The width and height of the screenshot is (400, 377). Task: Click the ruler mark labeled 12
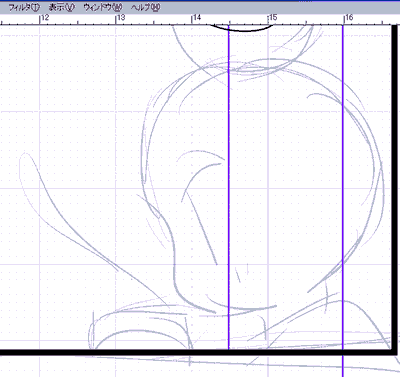click(x=44, y=18)
